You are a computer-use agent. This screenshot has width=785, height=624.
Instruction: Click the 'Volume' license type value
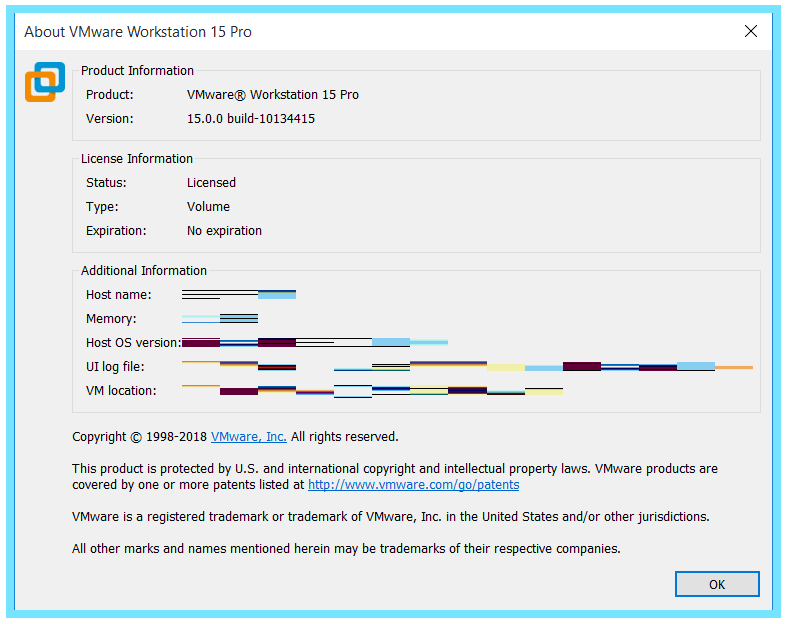click(x=208, y=207)
